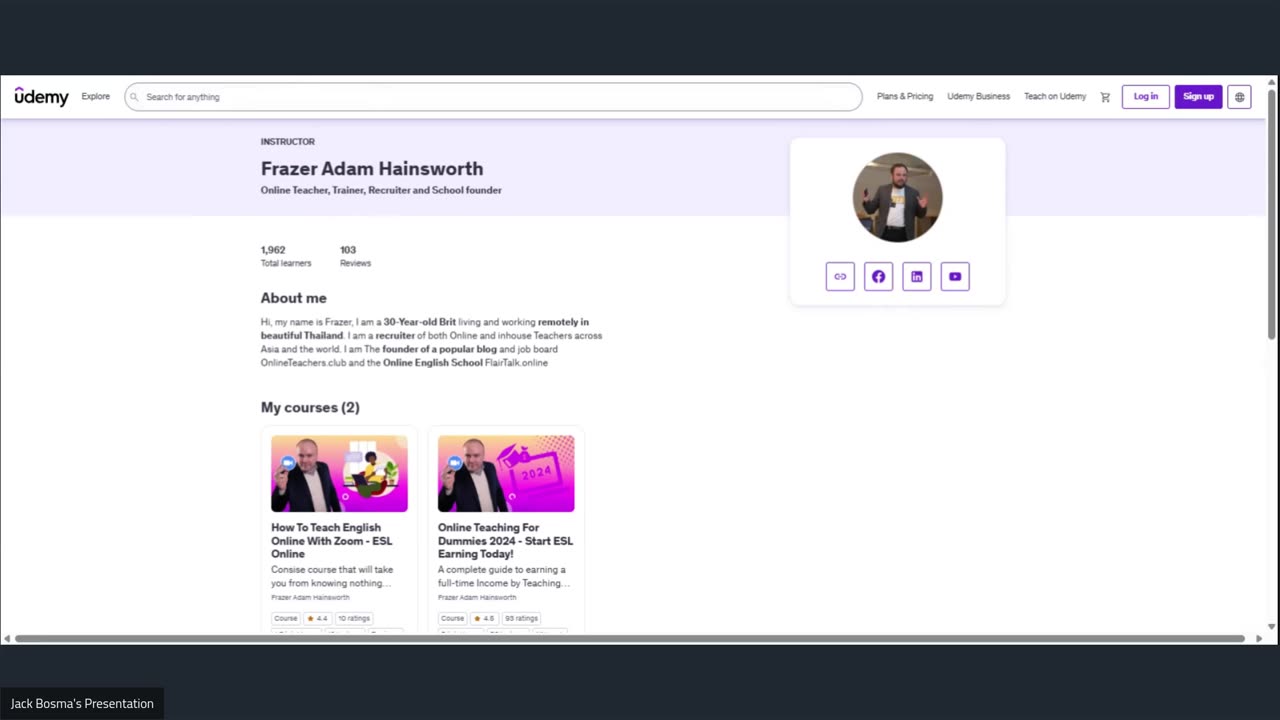Open the Udemy logo home link

point(41,97)
